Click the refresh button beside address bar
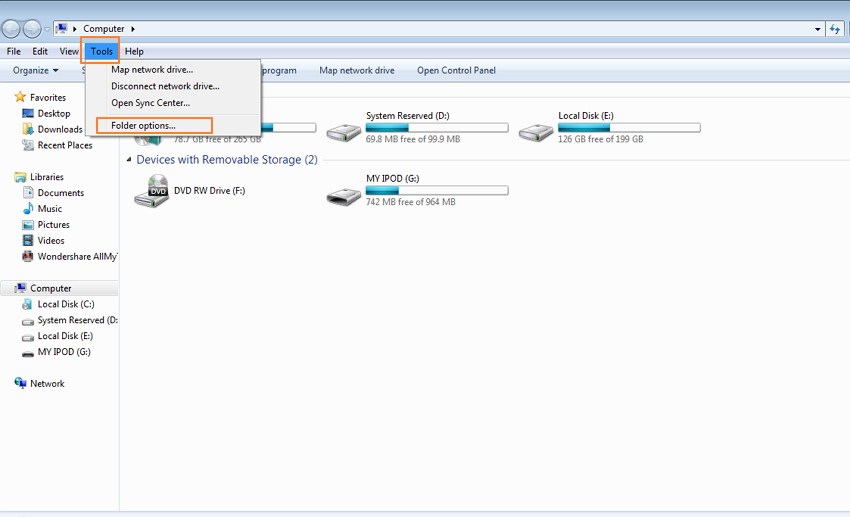The image size is (850, 517). [835, 29]
